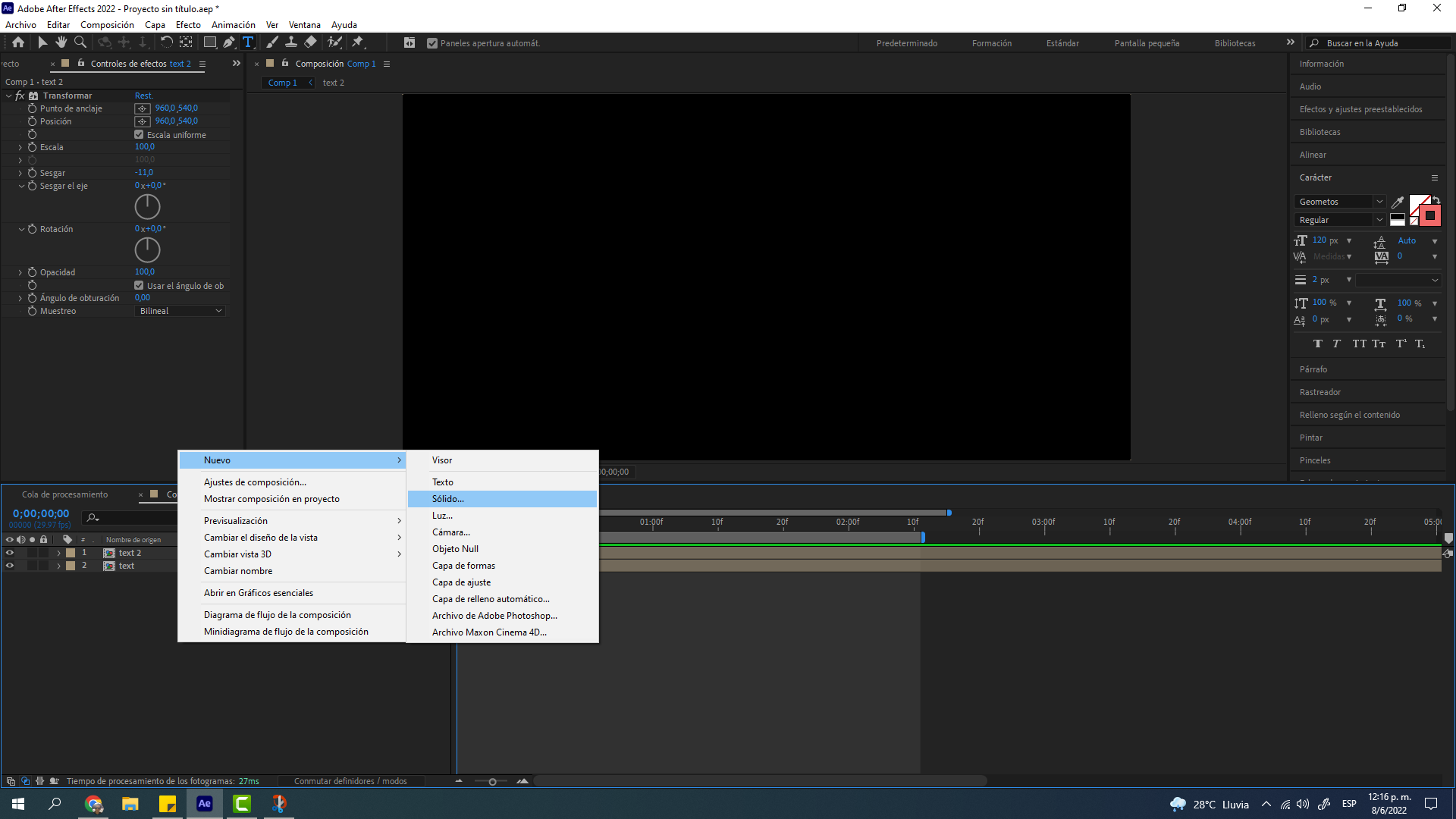
Task: Open the Efecto menu
Action: (x=188, y=25)
